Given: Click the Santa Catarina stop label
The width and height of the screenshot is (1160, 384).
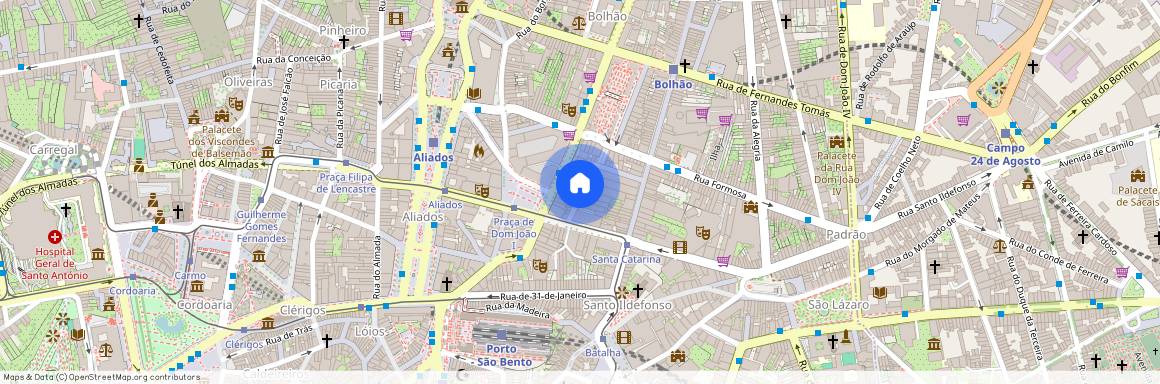Looking at the screenshot, I should 627,259.
